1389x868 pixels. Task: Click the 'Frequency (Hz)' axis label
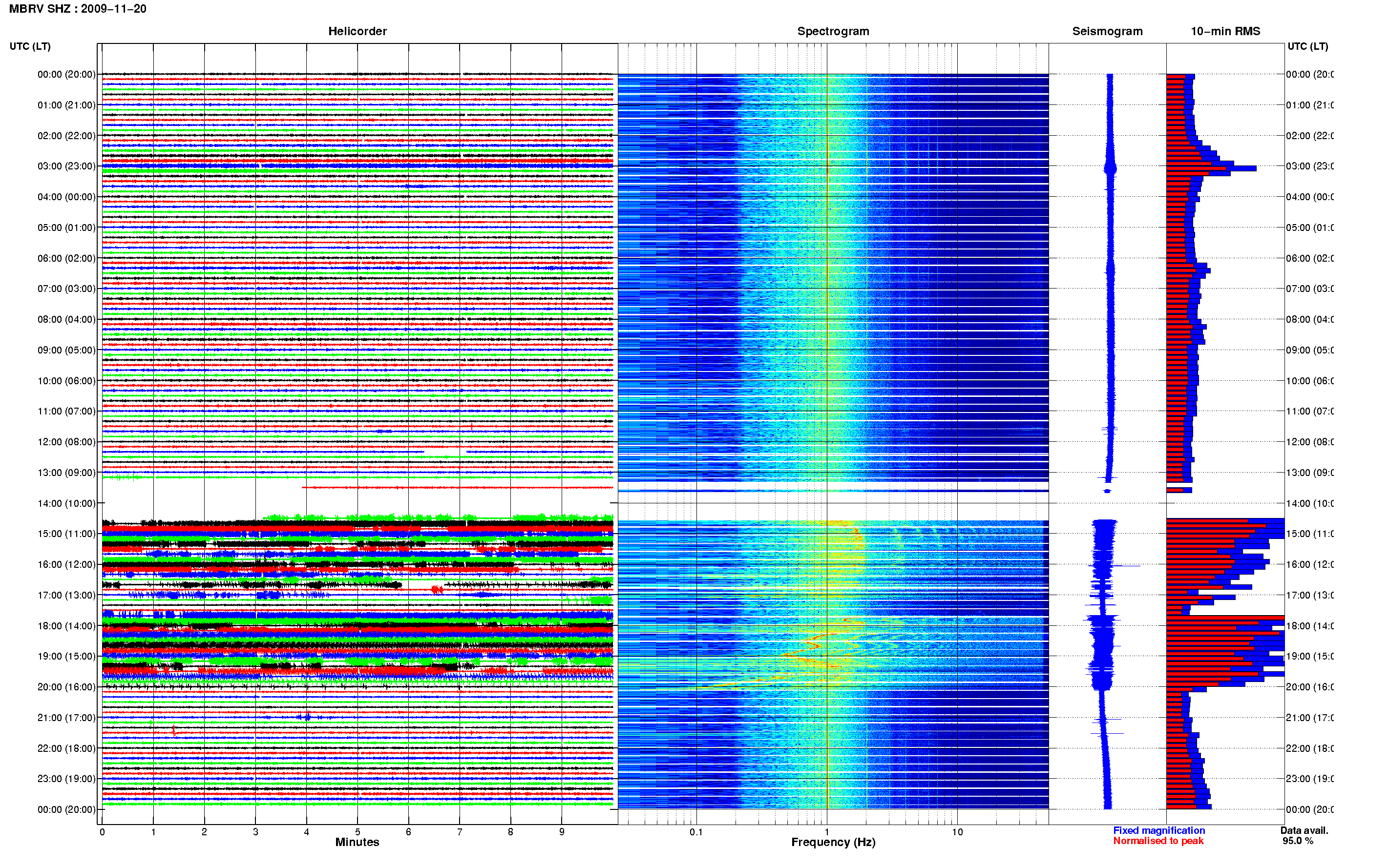coord(833,842)
